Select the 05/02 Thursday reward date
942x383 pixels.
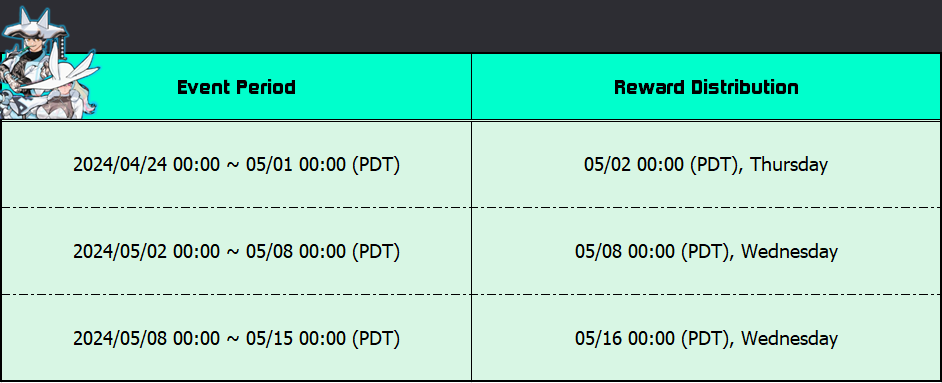click(x=706, y=164)
